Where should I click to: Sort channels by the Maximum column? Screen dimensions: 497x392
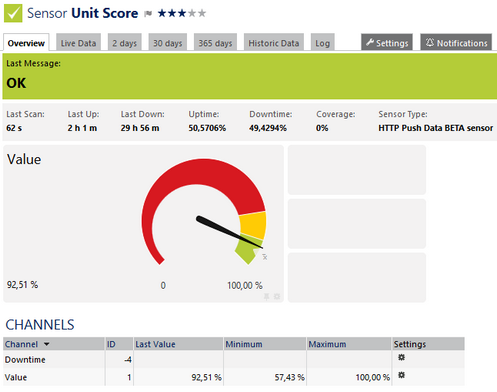[x=327, y=344]
